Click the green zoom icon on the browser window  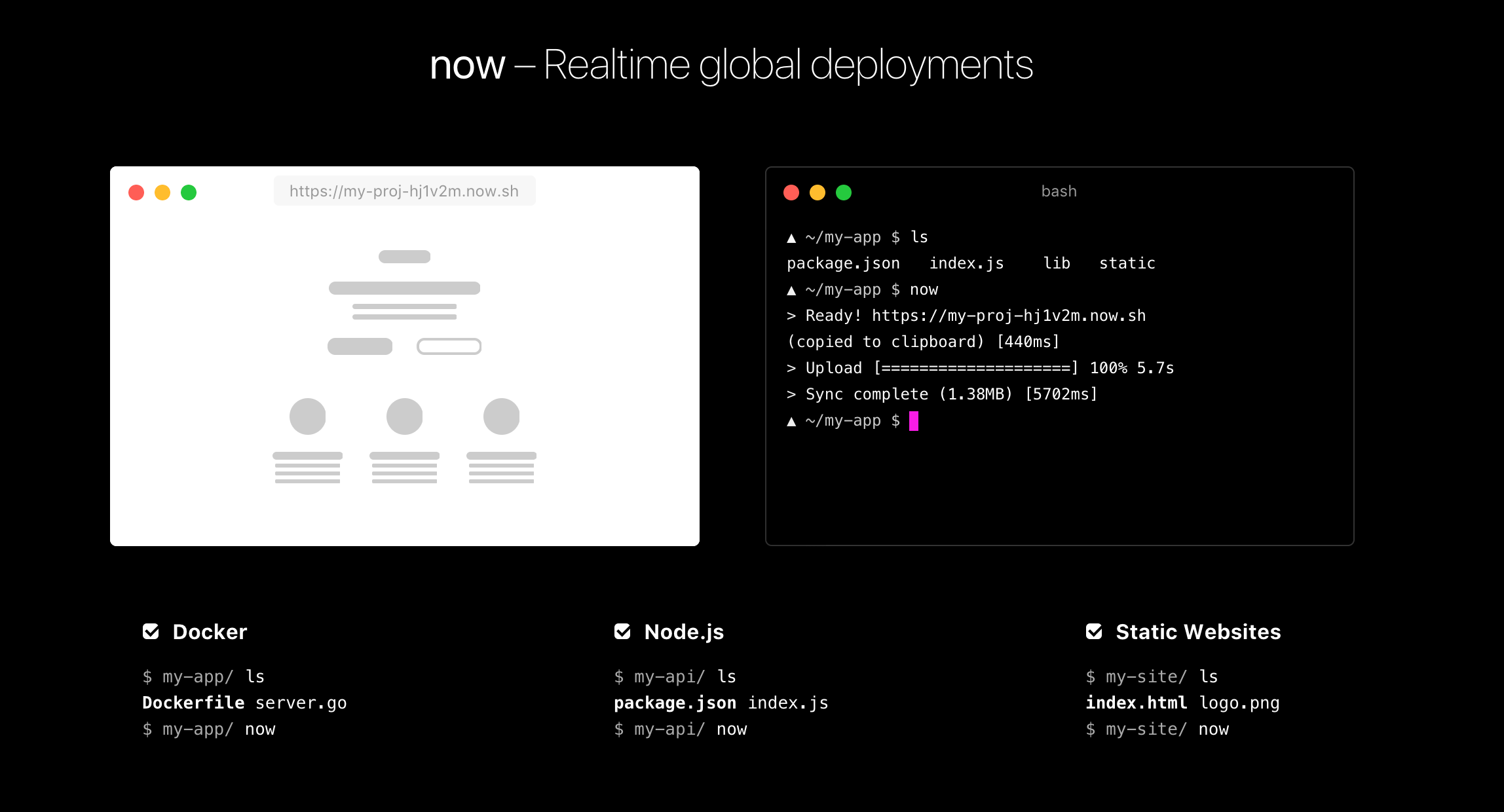189,193
